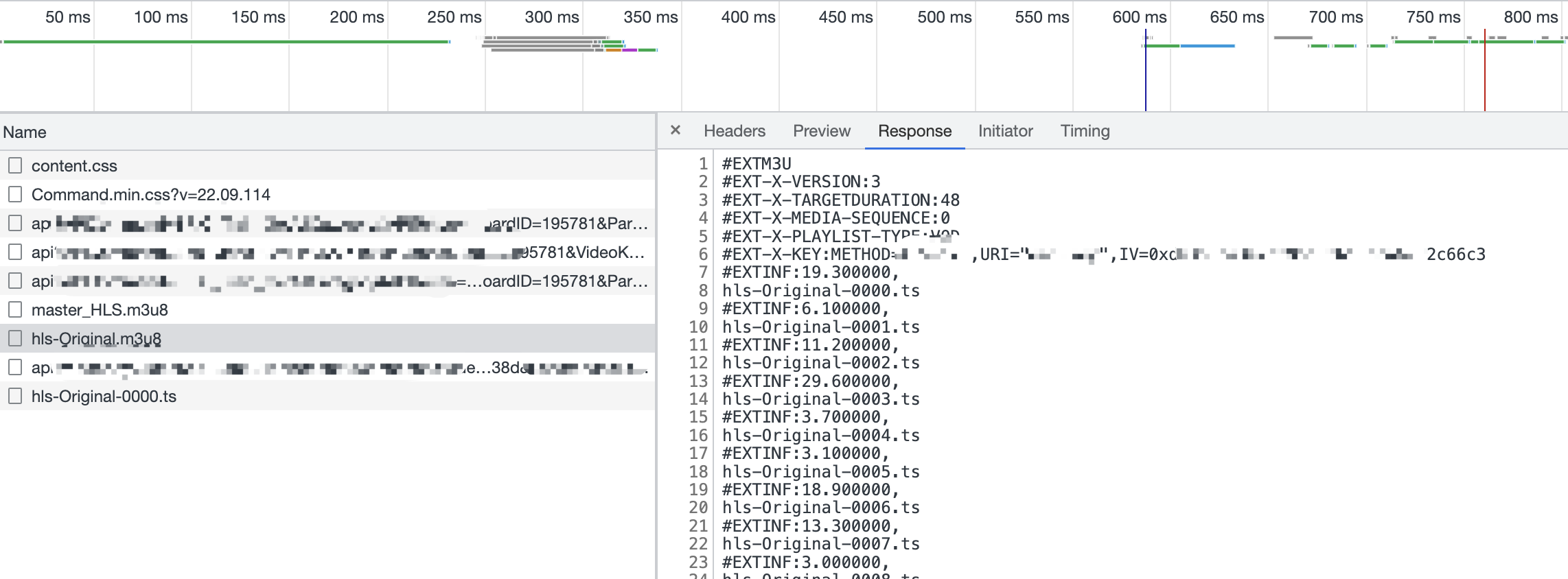
Task: Click the #EXT-X-KEY:METHOD line
Action: pyautogui.click(x=1104, y=255)
